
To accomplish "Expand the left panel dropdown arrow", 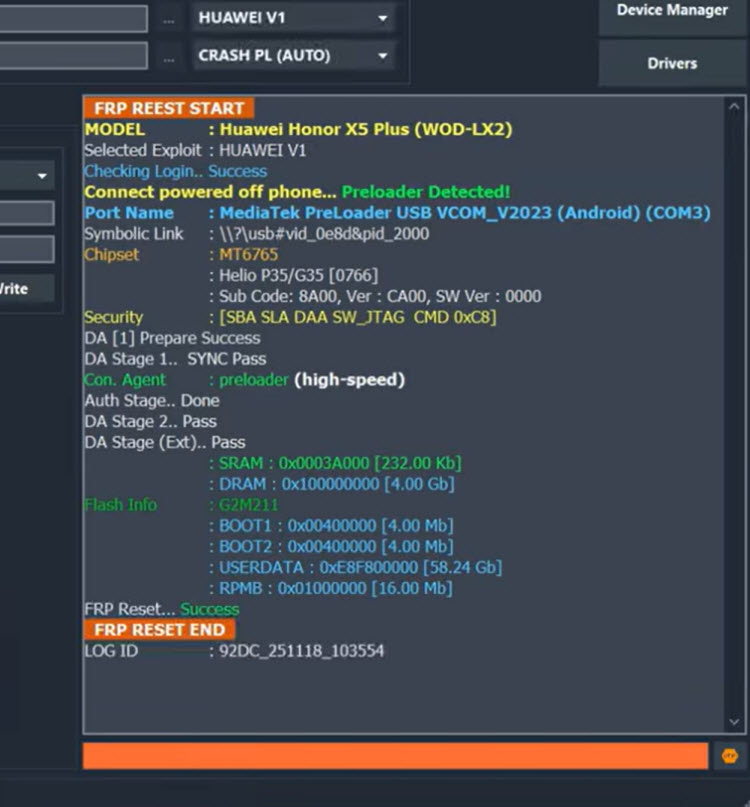I will [42, 176].
